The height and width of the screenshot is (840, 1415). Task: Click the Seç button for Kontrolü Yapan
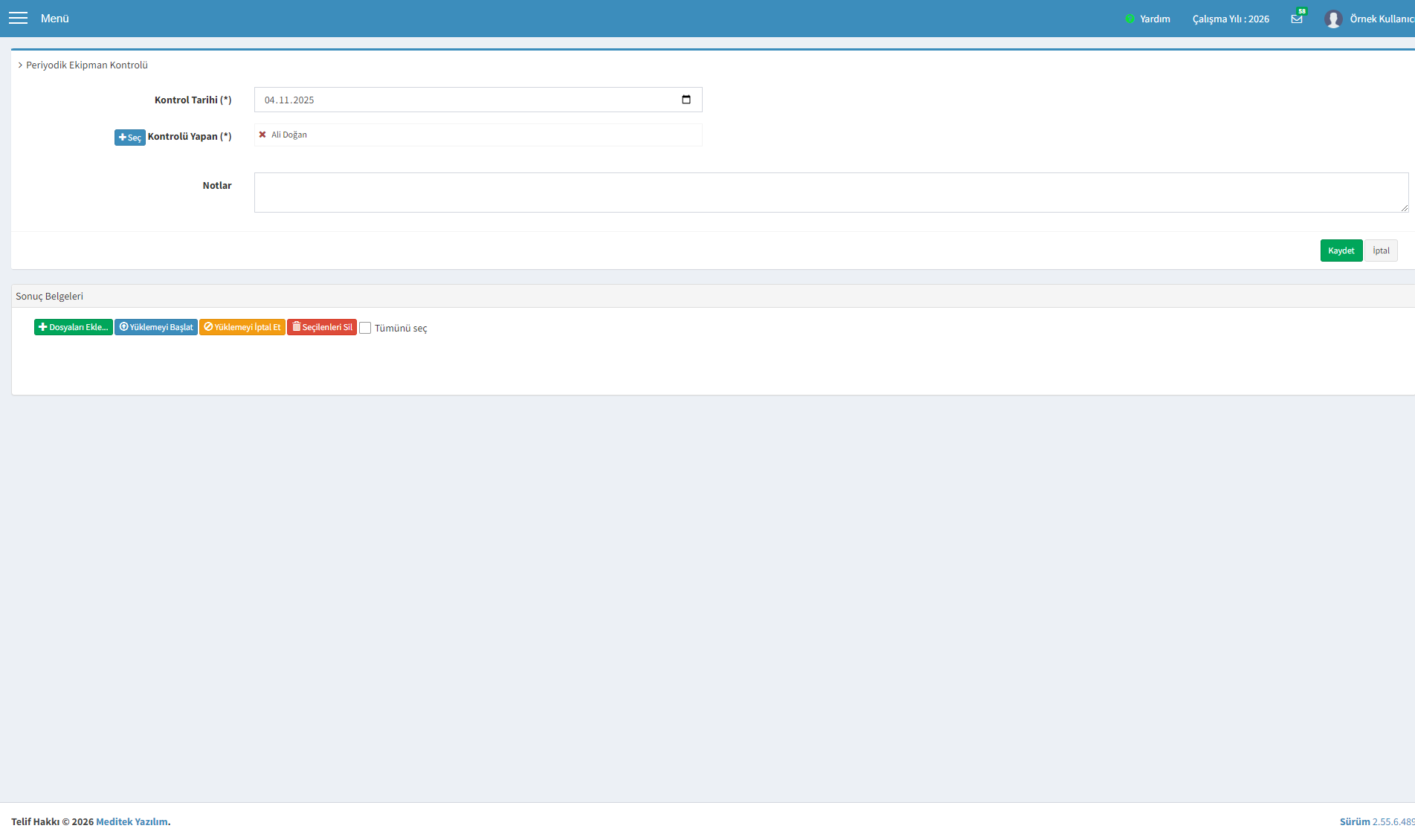tap(130, 138)
